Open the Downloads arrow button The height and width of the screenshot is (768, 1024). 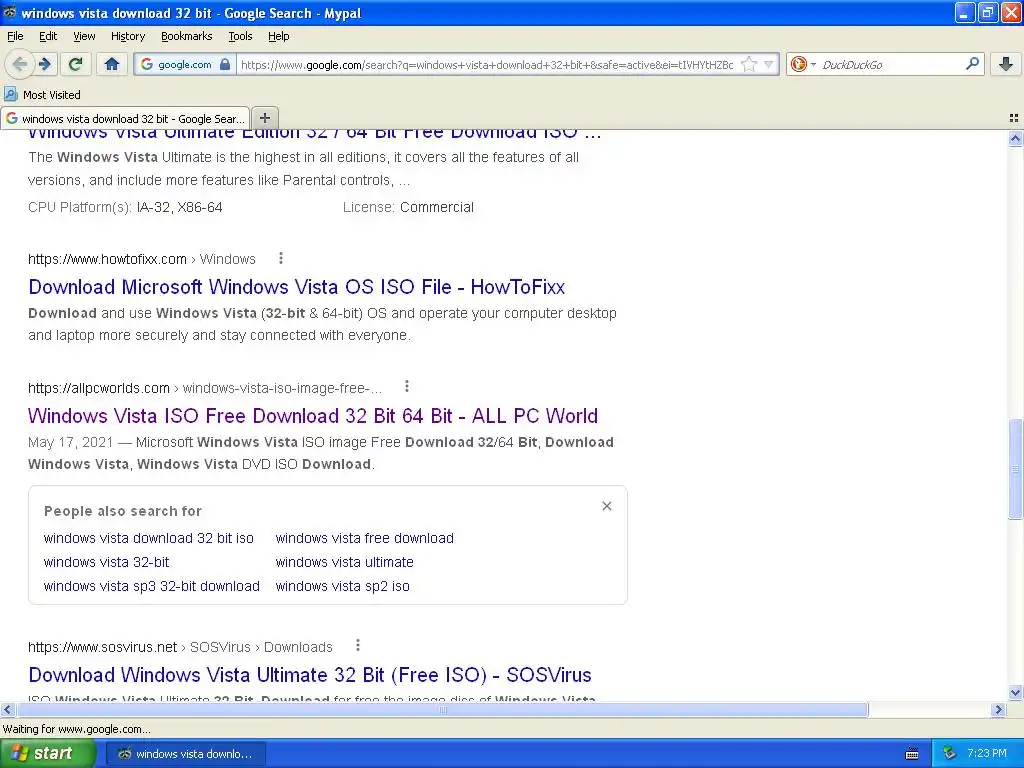1006,64
